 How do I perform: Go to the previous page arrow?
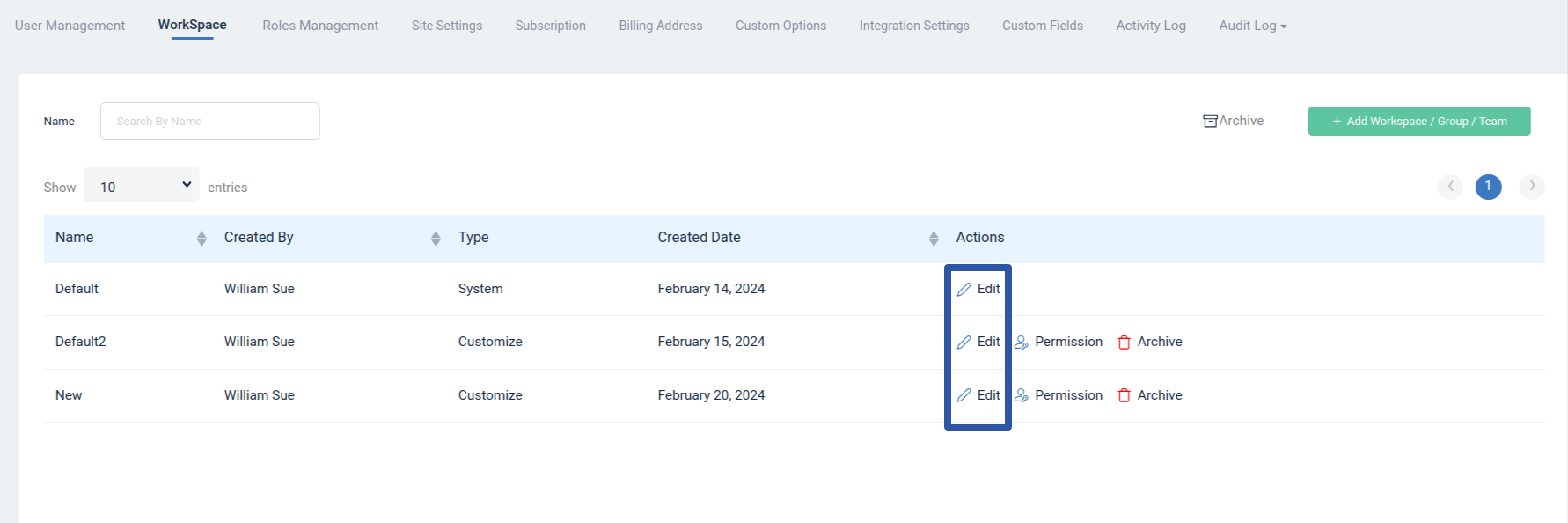pyautogui.click(x=1450, y=186)
